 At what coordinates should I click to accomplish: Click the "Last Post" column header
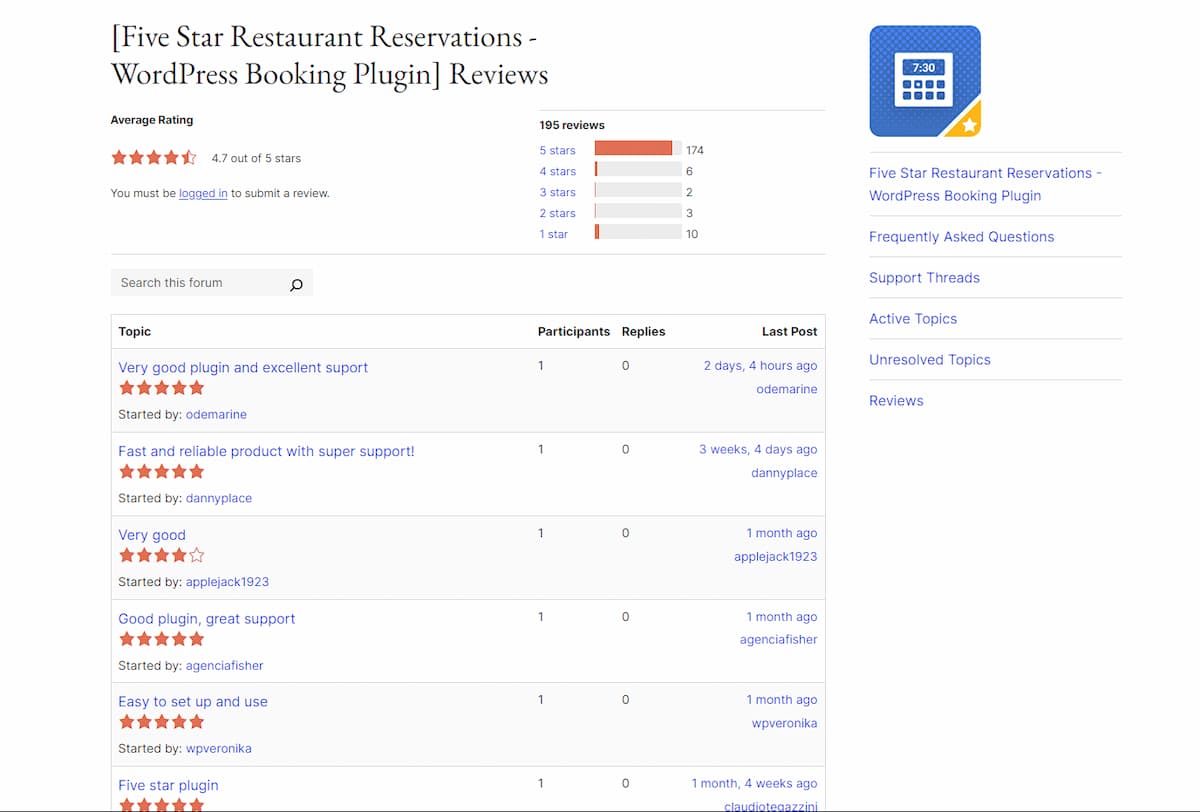coord(790,331)
